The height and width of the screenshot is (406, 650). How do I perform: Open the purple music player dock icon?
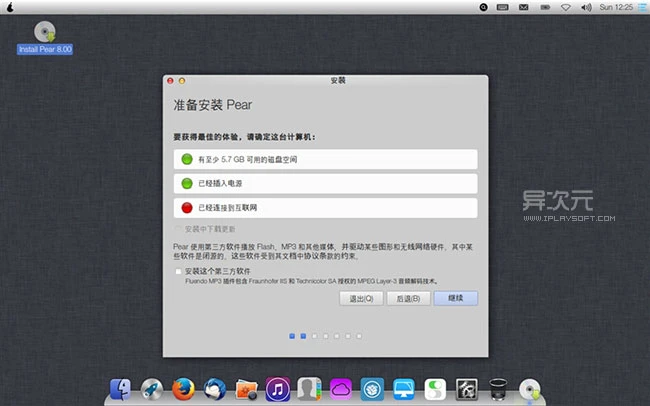click(x=278, y=389)
